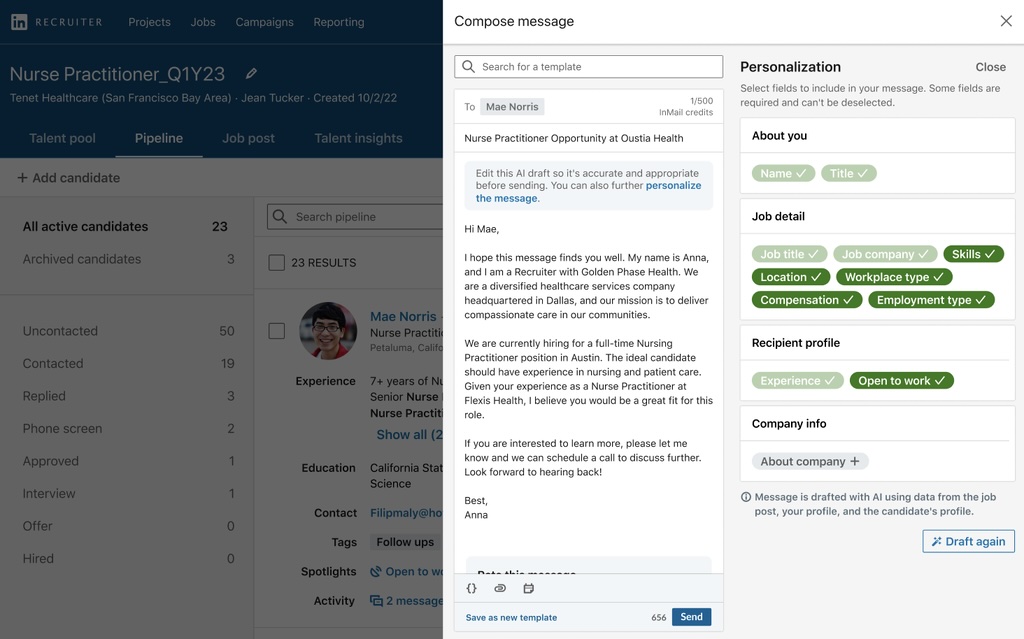Click the pencil icon to edit project name
Screen dimensions: 1024x639
click(251, 74)
